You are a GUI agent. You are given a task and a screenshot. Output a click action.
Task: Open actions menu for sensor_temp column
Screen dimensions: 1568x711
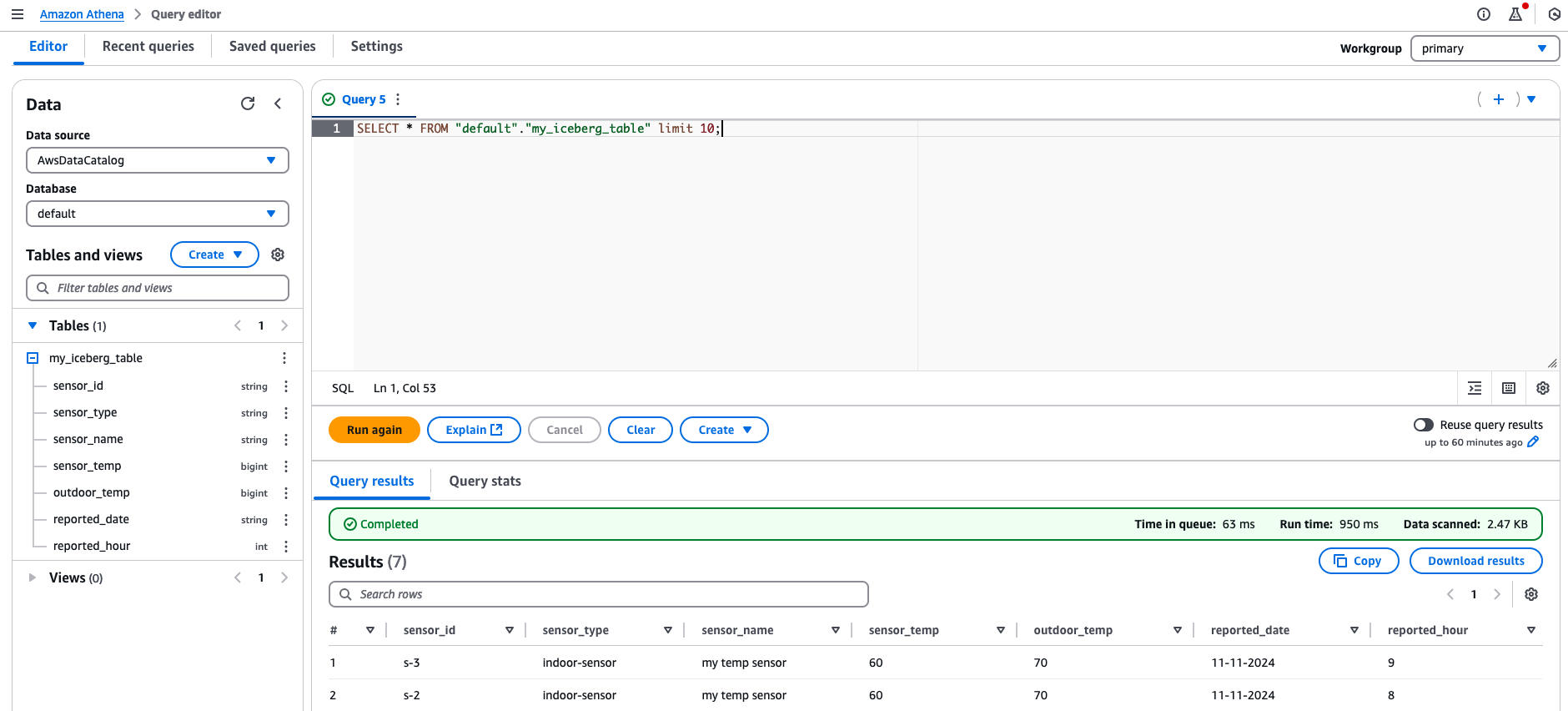(x=286, y=466)
